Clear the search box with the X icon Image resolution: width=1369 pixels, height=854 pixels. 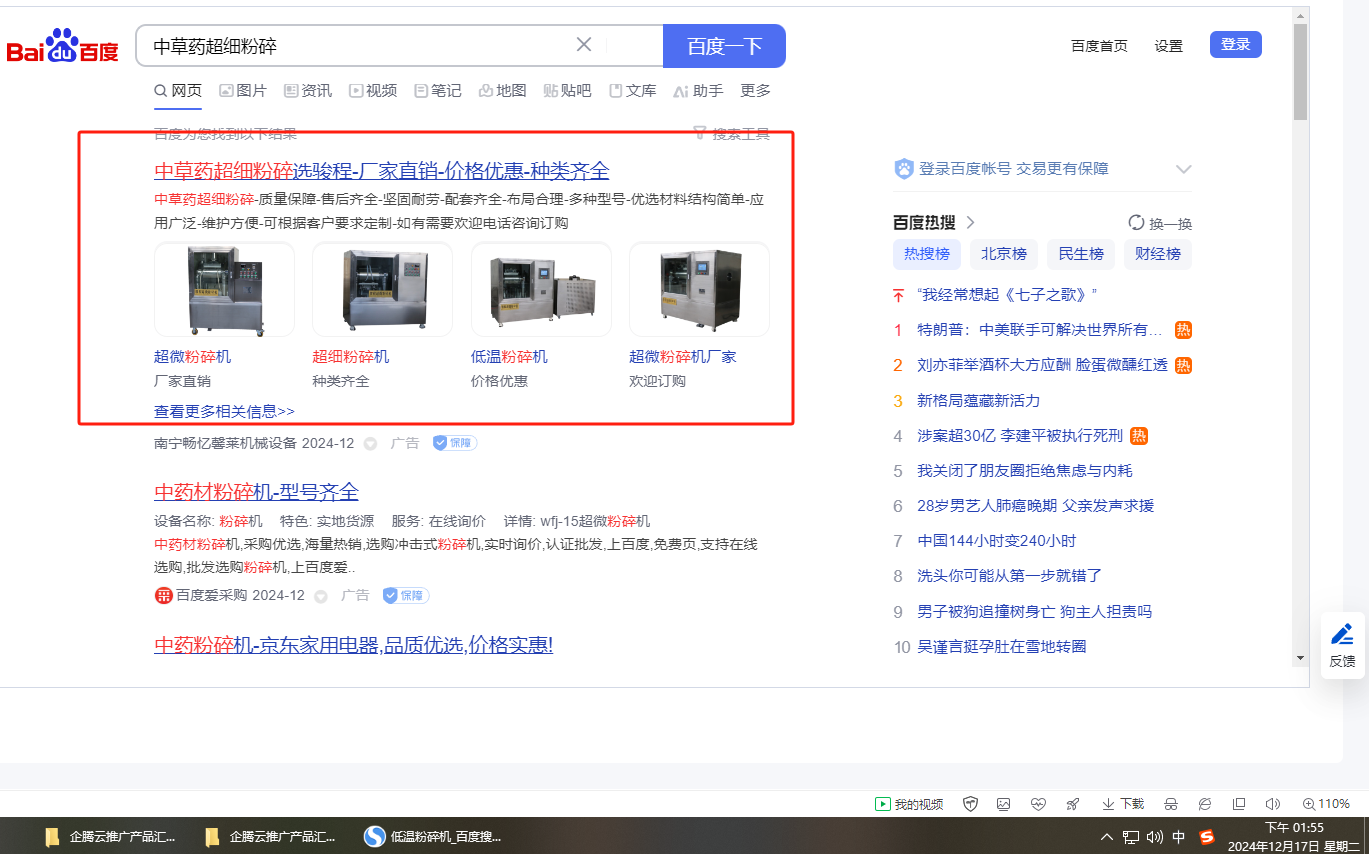584,45
